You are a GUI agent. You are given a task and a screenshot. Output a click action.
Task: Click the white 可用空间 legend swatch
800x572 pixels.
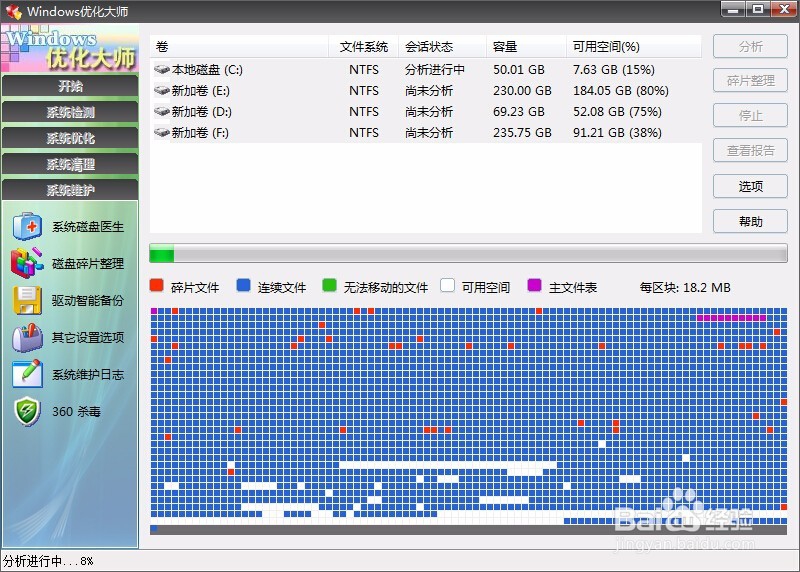447,285
